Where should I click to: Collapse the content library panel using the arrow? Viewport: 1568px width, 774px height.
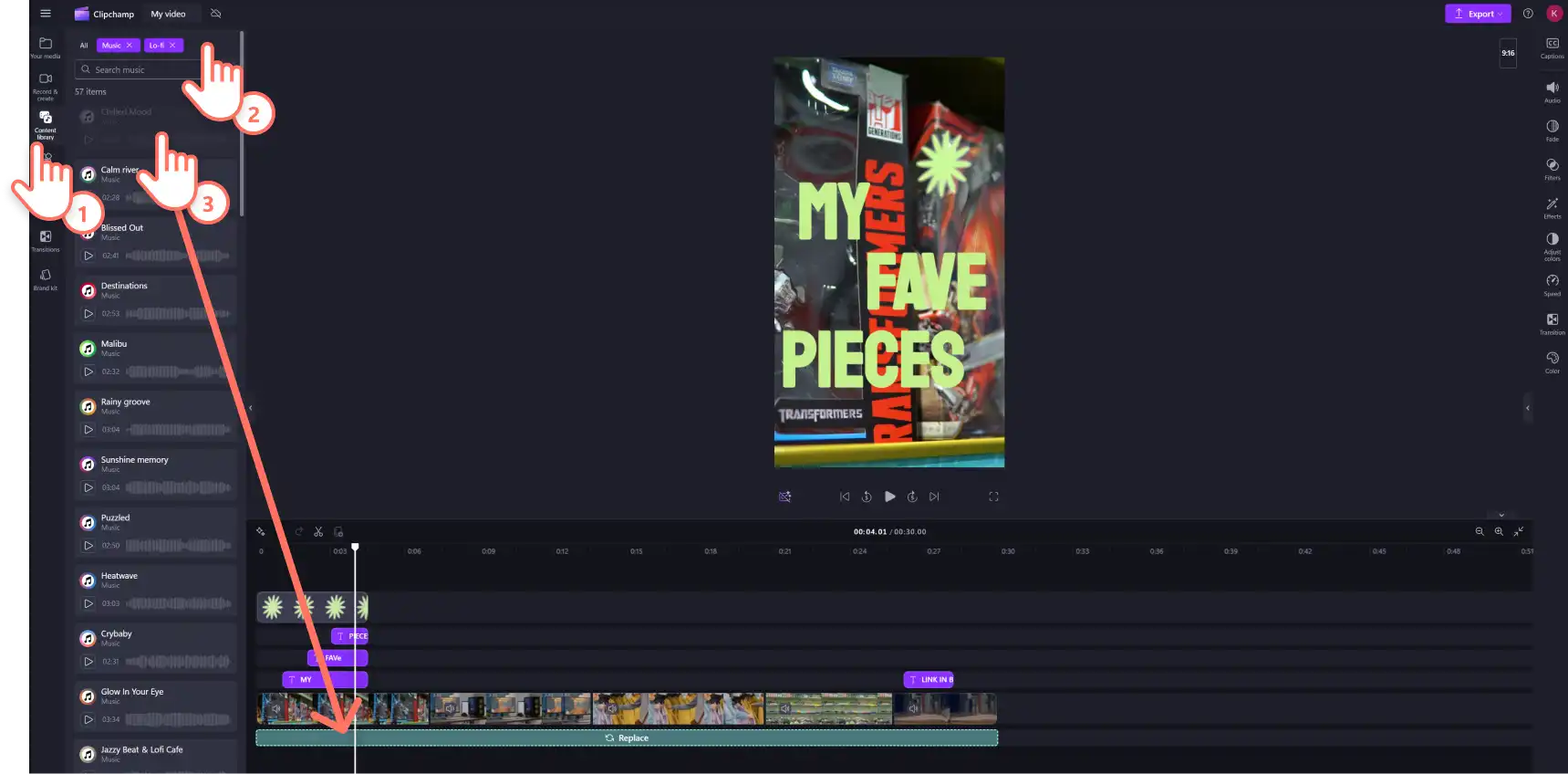tap(250, 408)
